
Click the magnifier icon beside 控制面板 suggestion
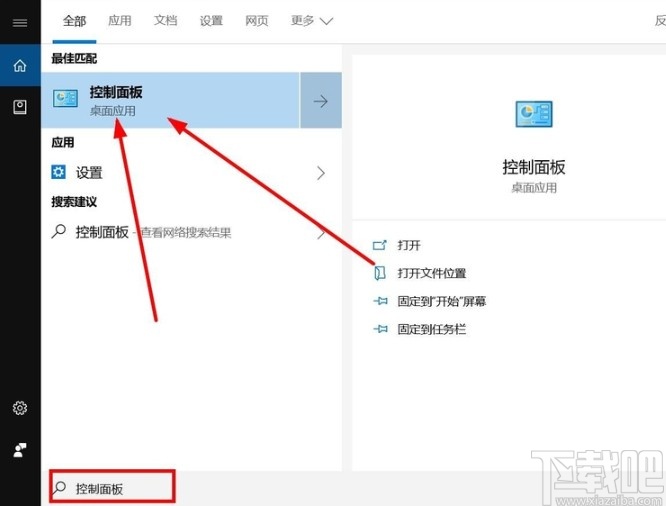(x=59, y=232)
